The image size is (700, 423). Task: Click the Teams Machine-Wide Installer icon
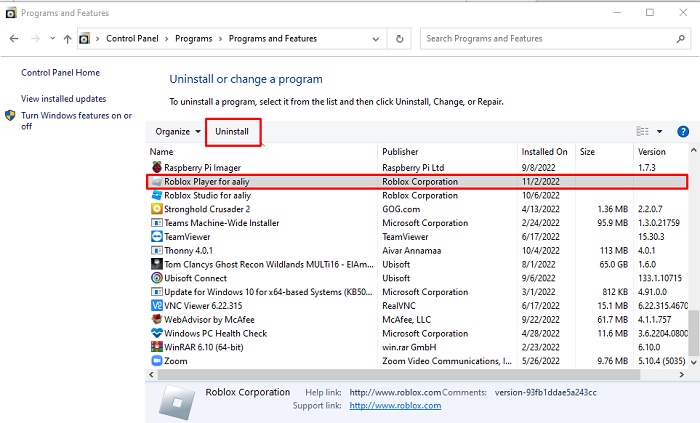[157, 223]
